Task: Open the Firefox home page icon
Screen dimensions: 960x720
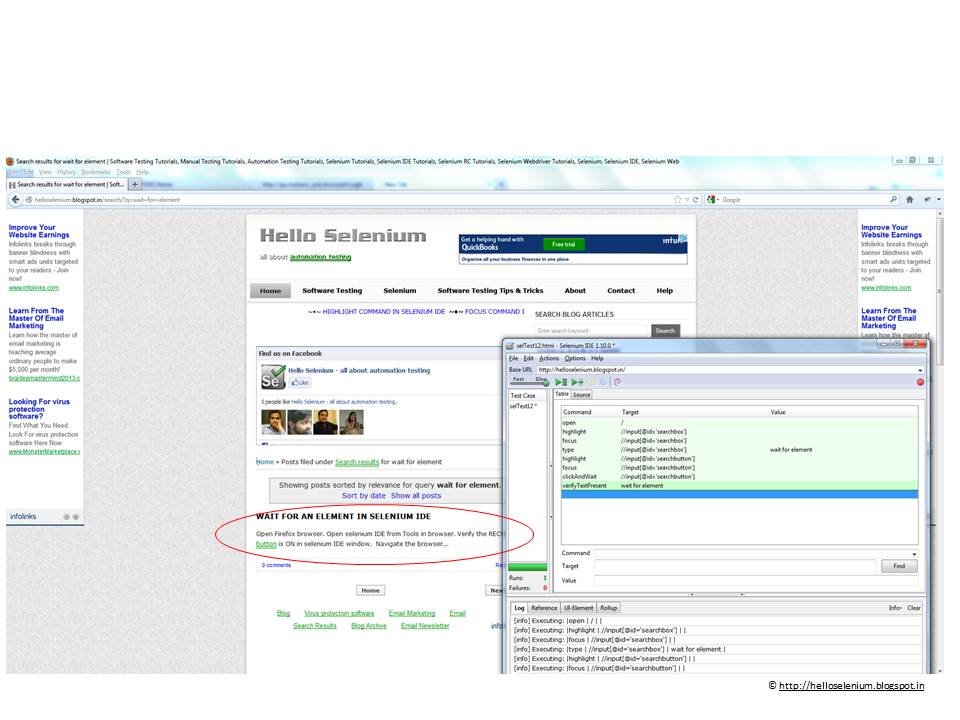Action: click(x=909, y=198)
